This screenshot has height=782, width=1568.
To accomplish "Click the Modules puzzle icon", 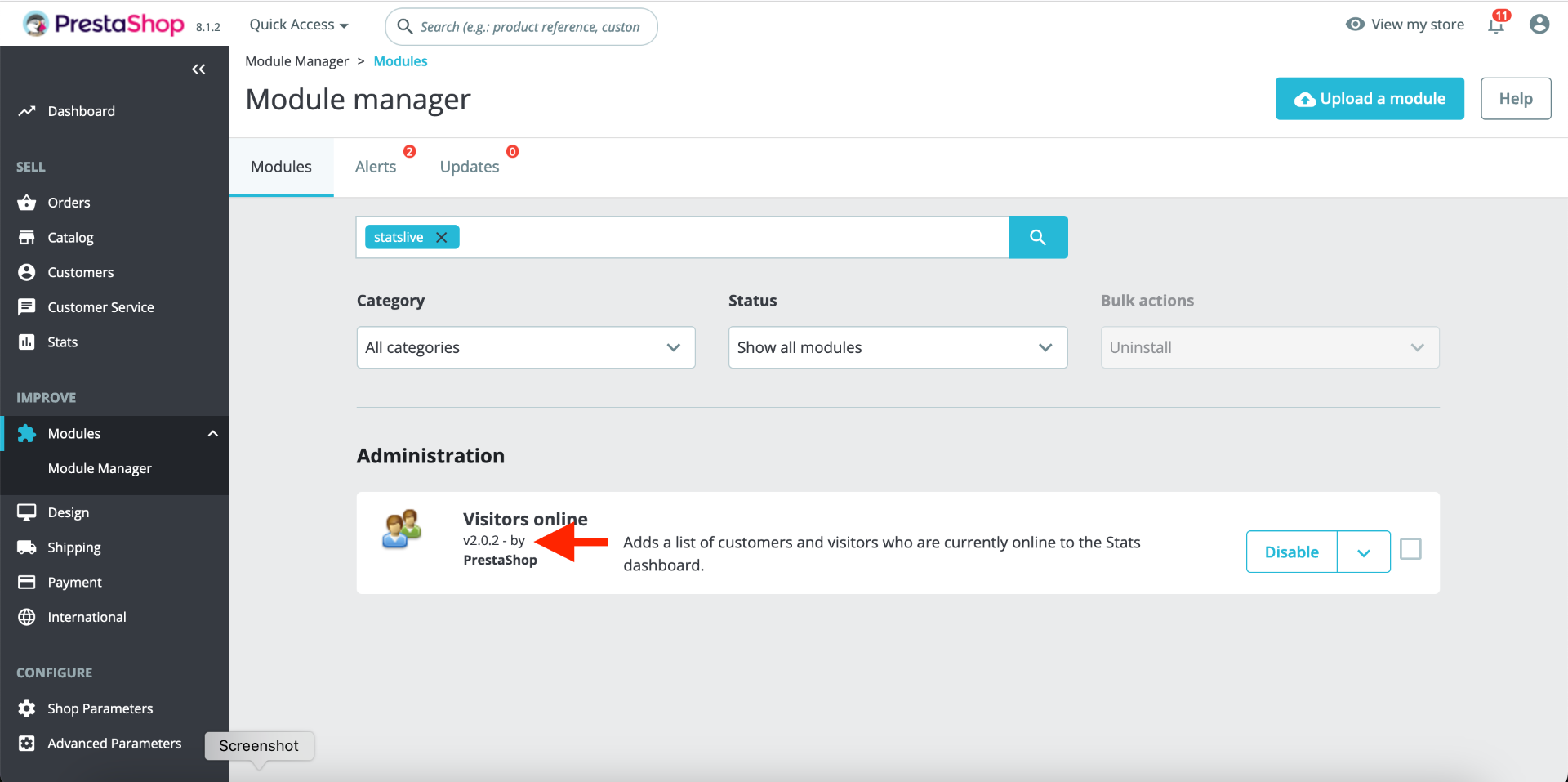I will pyautogui.click(x=27, y=433).
